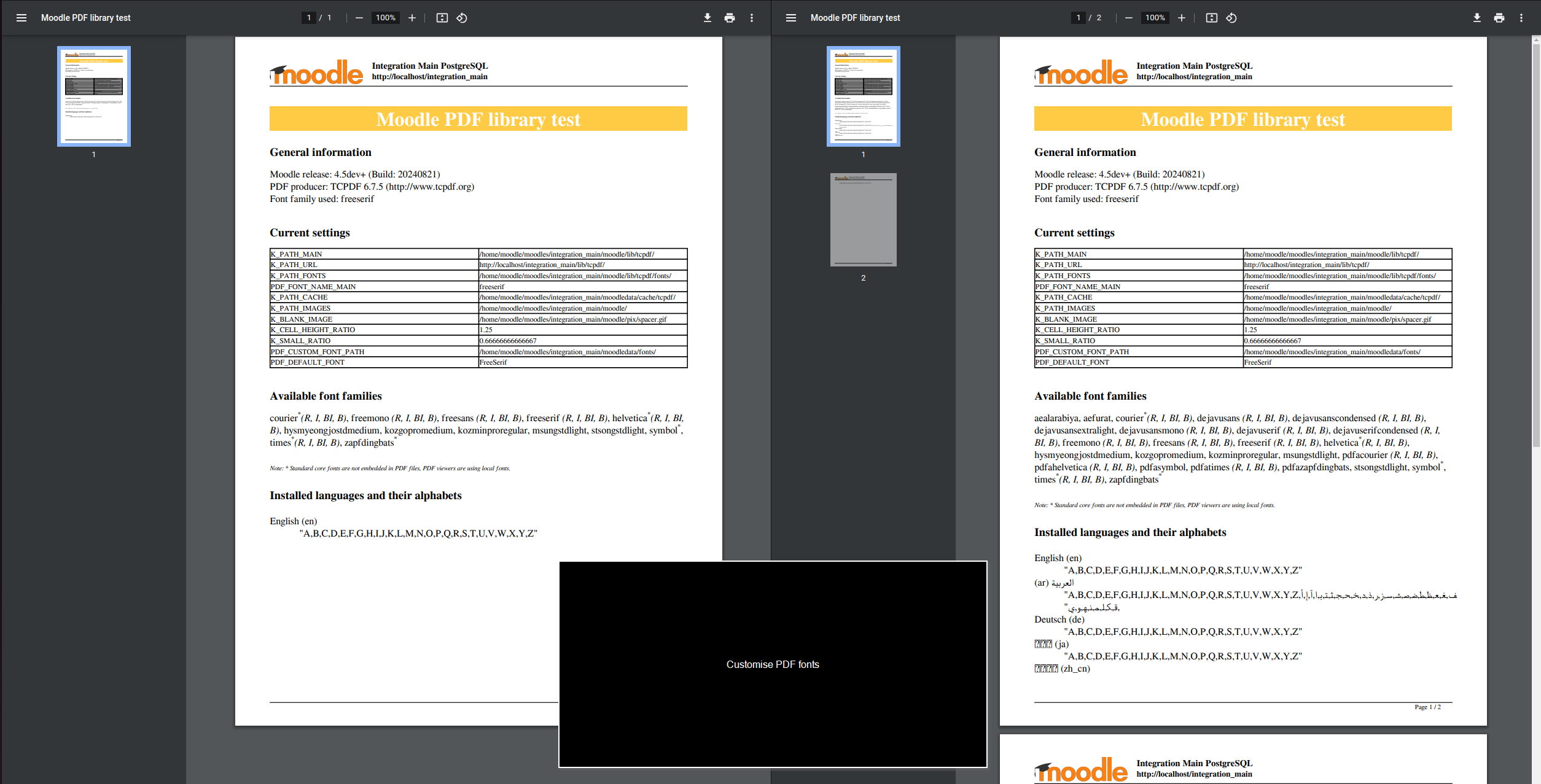Click zoom 100% field in right viewer
Image resolution: width=1541 pixels, height=784 pixels.
(1155, 18)
